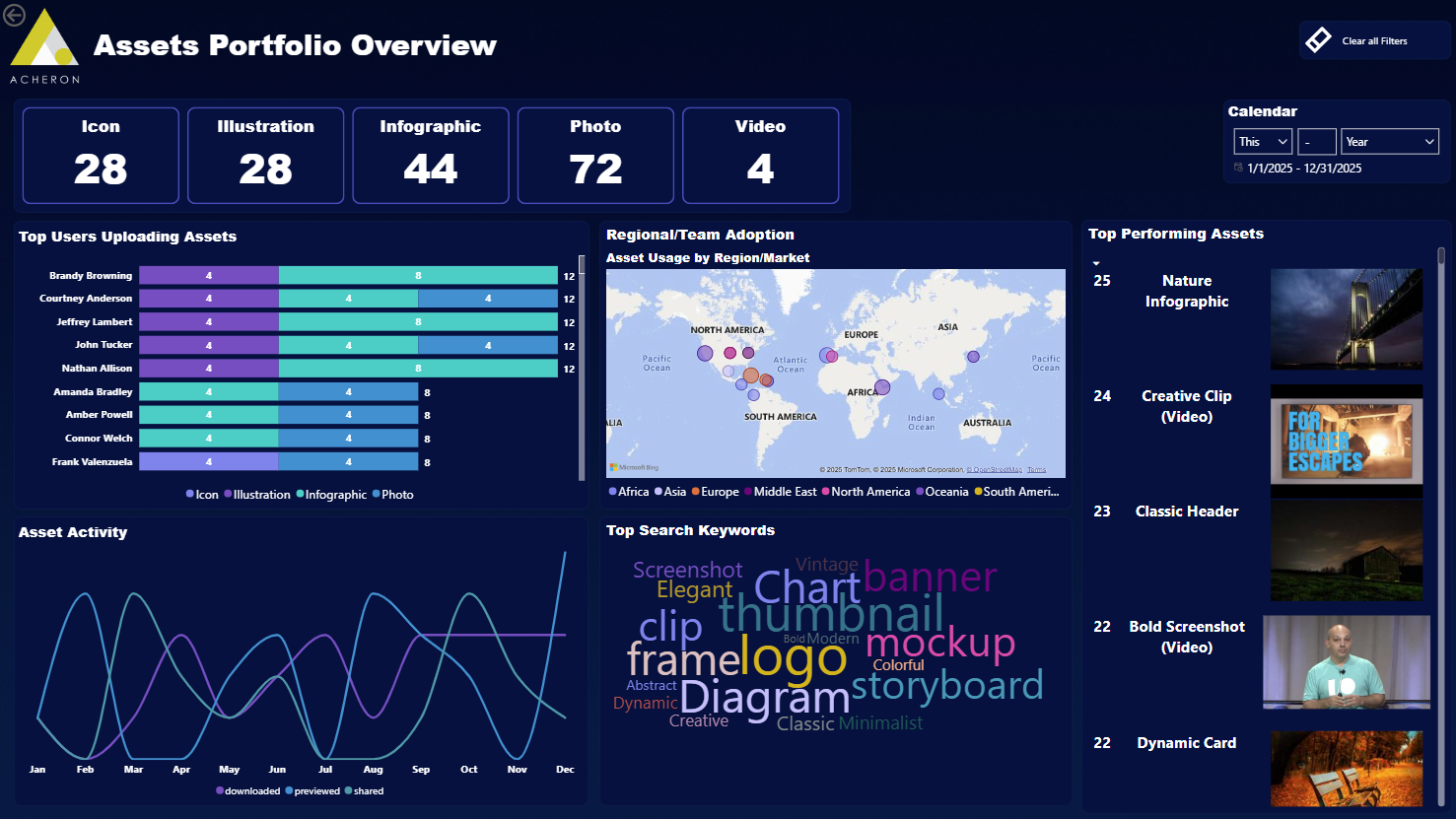1456x819 pixels.
Task: Click the calendar number input field
Action: pos(1316,142)
